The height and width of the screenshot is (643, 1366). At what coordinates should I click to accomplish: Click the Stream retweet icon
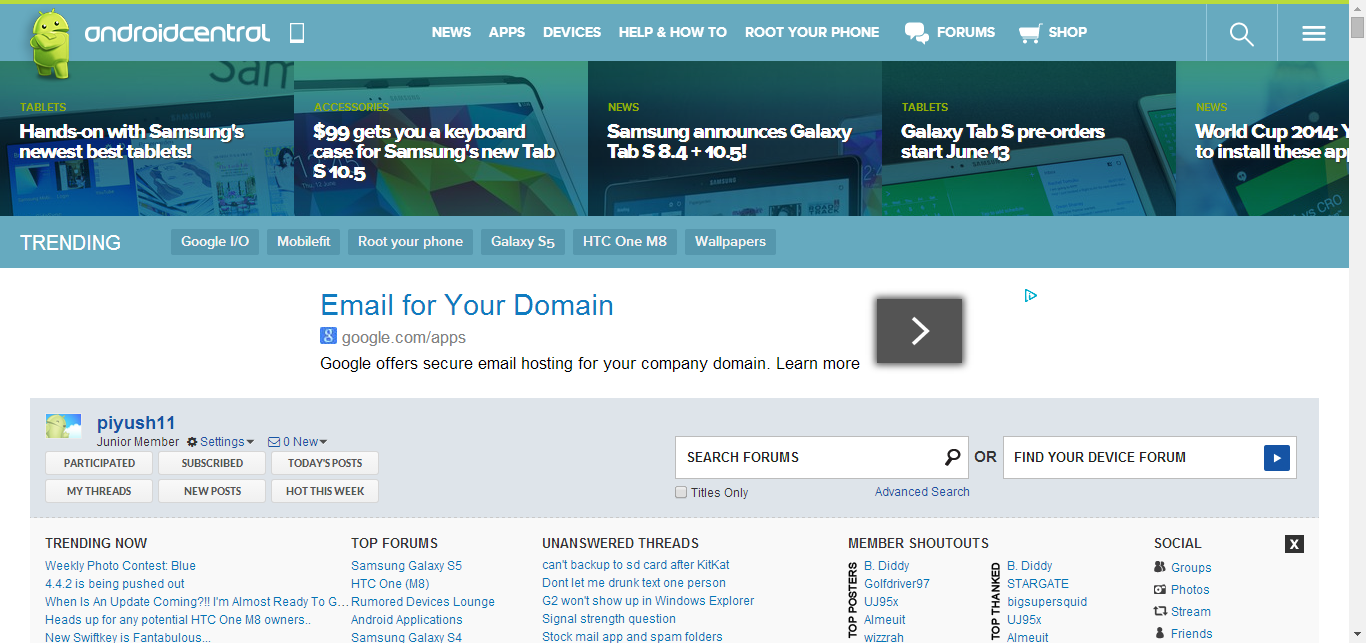(1160, 611)
